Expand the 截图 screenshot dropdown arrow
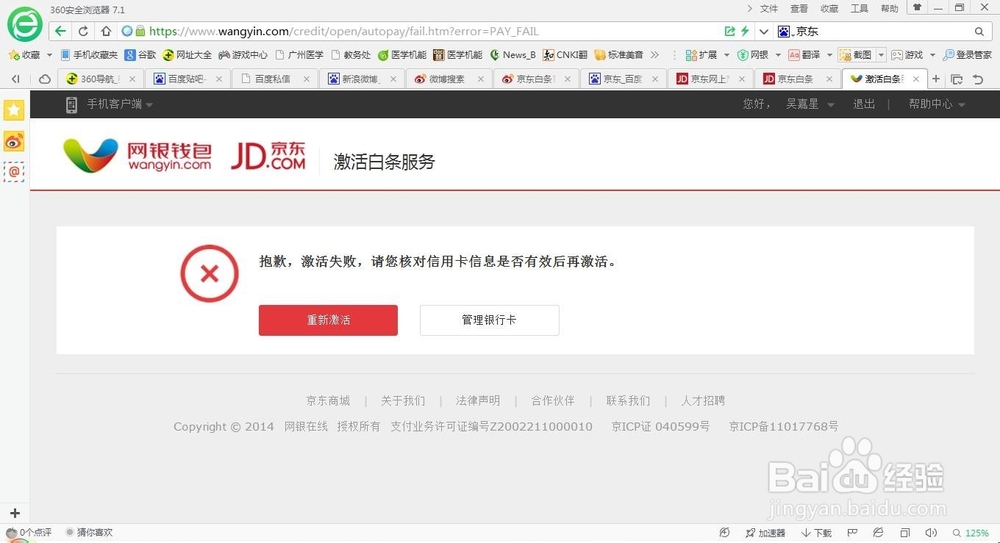1000x543 pixels. pos(881,55)
